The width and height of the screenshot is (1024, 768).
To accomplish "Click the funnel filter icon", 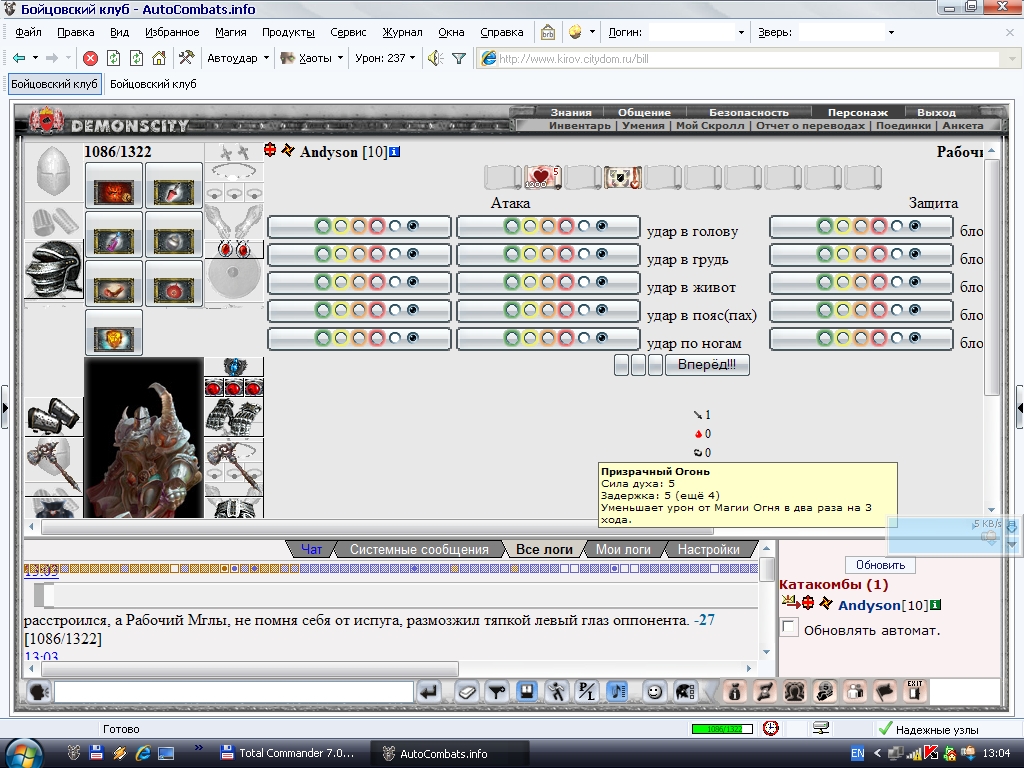I will 459,59.
